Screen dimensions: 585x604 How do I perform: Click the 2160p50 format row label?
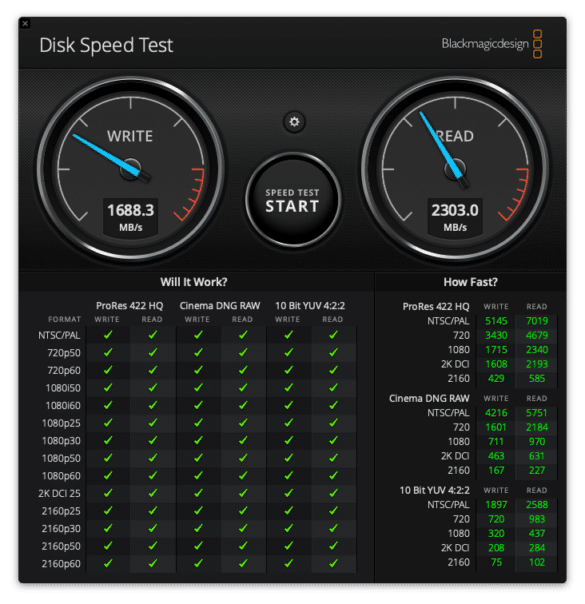click(x=61, y=546)
